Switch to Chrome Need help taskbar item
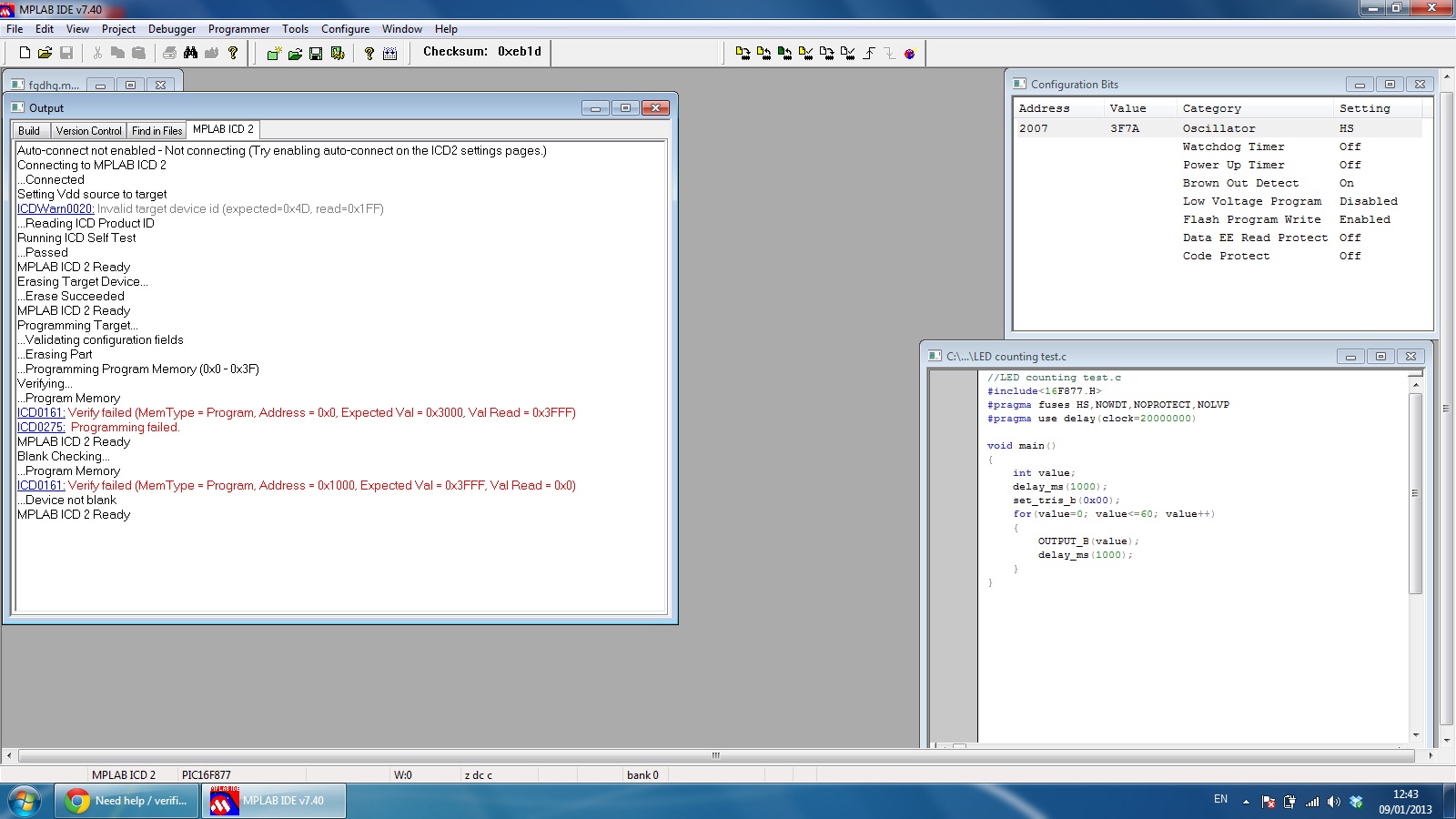1456x819 pixels. [127, 801]
